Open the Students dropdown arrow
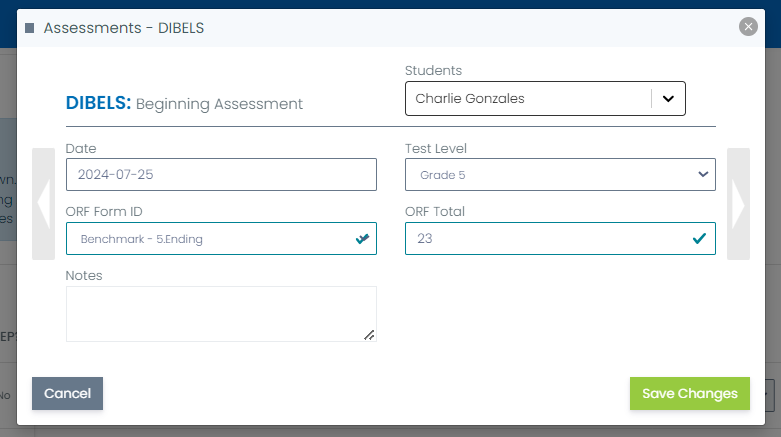 point(668,99)
